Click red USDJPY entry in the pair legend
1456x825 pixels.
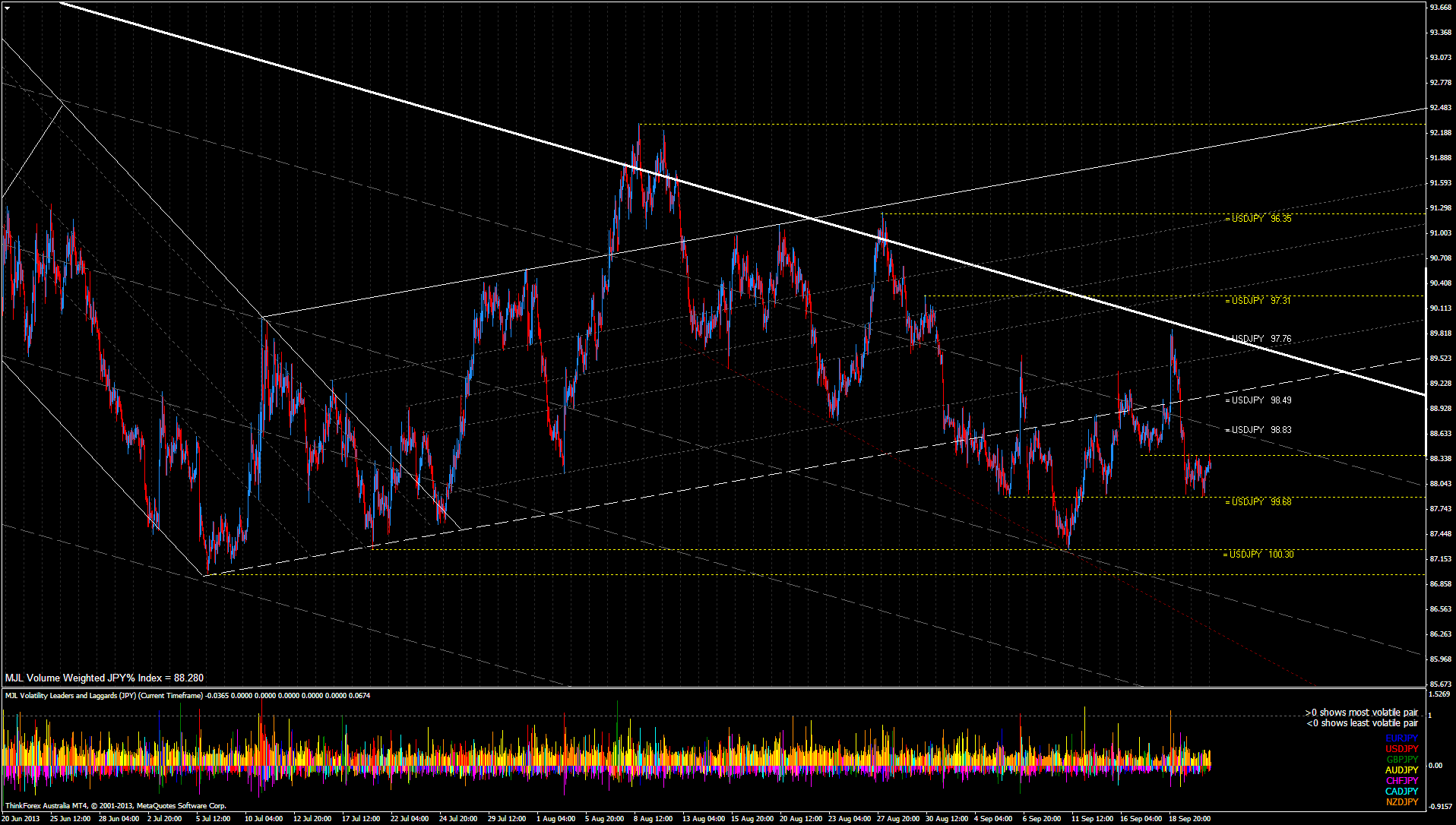pos(1401,749)
